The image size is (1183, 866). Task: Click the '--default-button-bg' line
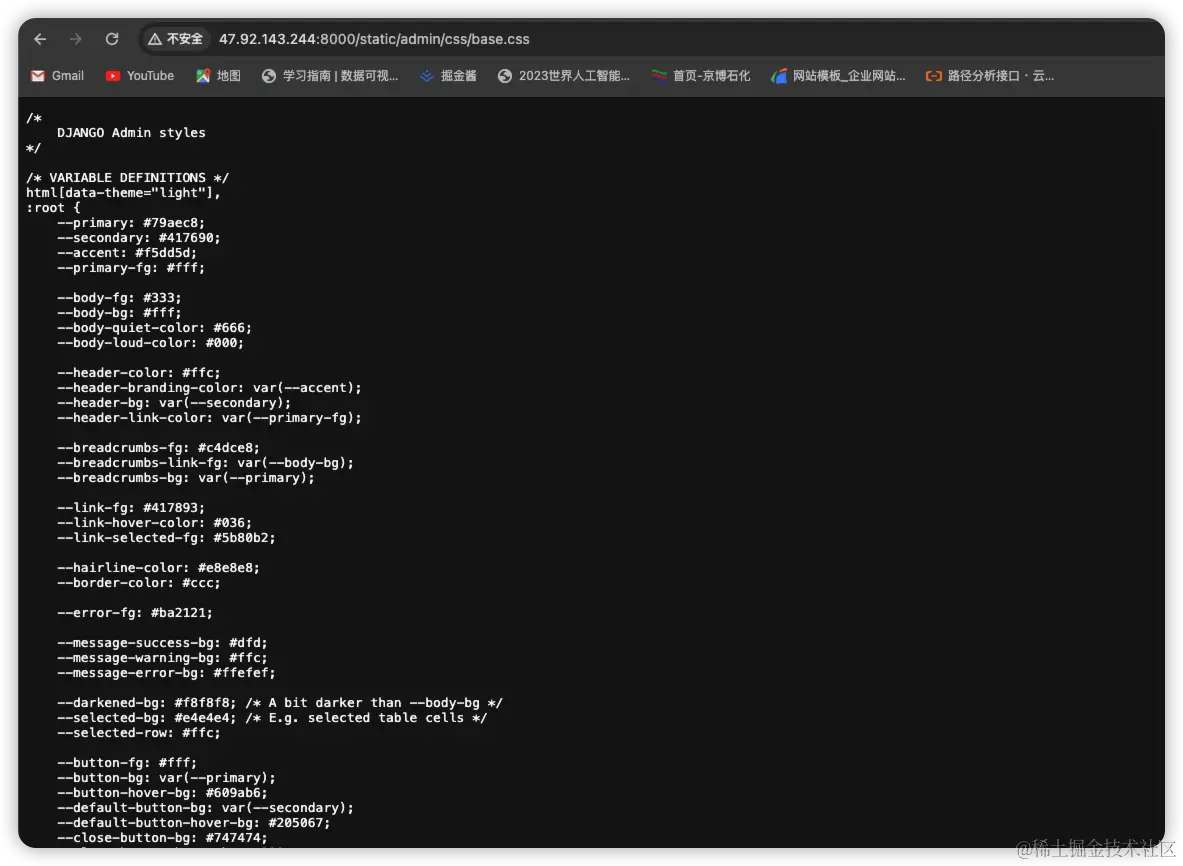coord(205,808)
